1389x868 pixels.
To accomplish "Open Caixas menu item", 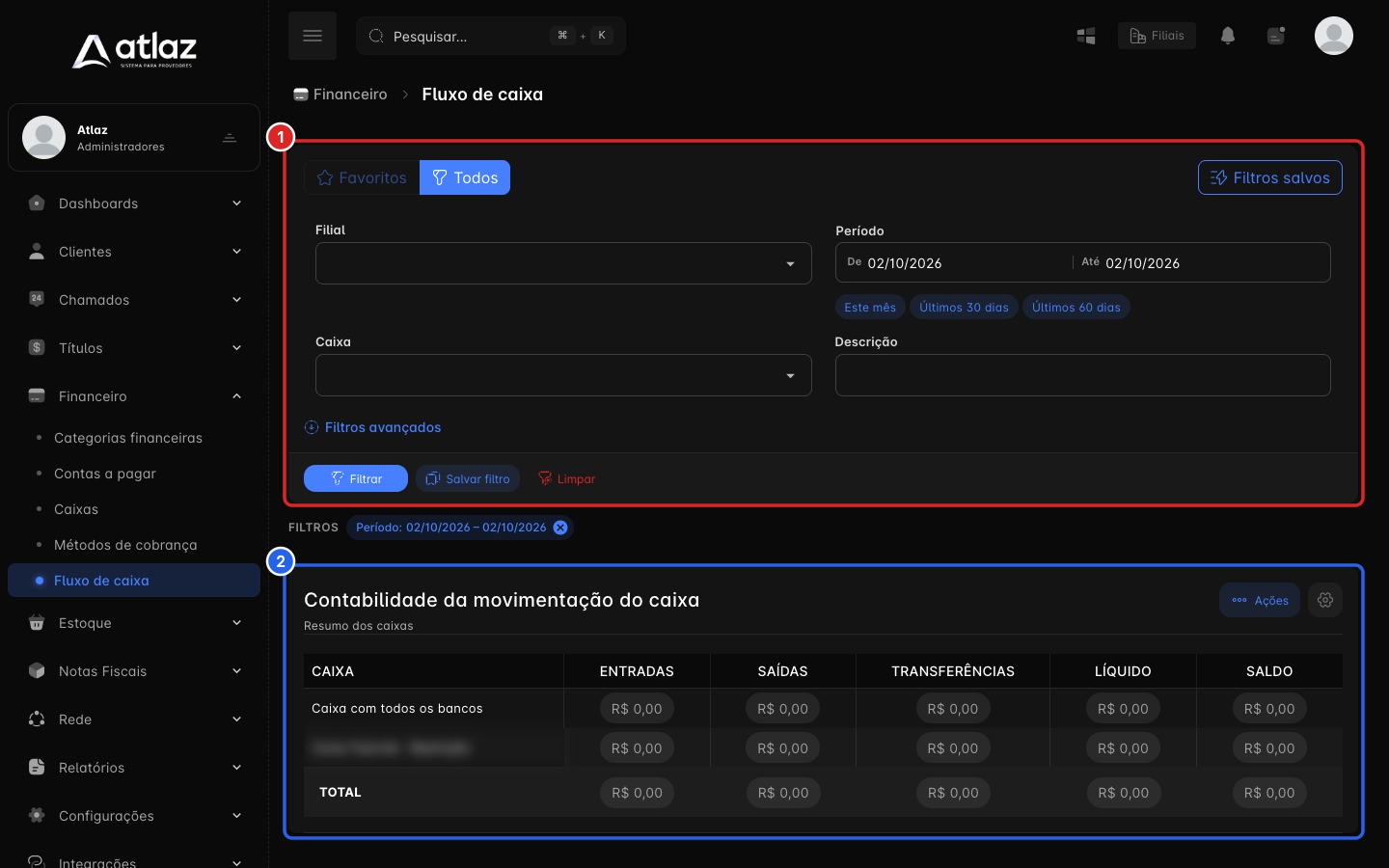I will (x=76, y=509).
